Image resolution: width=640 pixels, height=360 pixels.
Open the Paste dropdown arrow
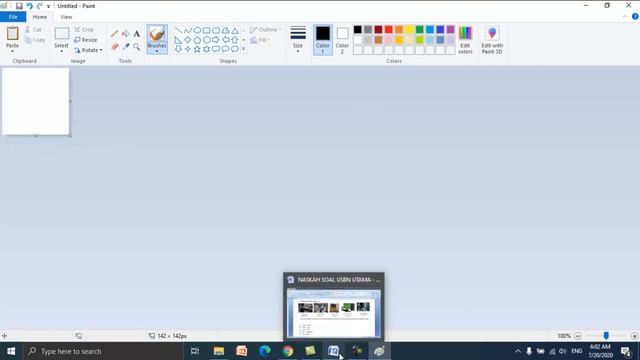tap(12, 51)
